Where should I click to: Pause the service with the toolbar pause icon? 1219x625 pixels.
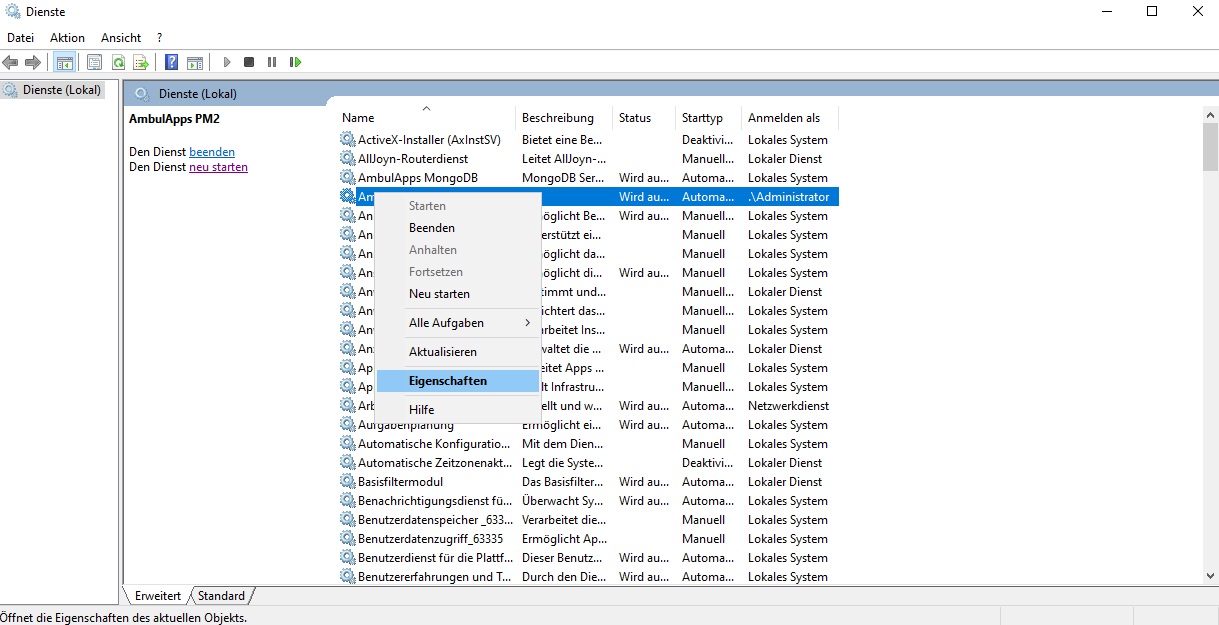tap(272, 62)
